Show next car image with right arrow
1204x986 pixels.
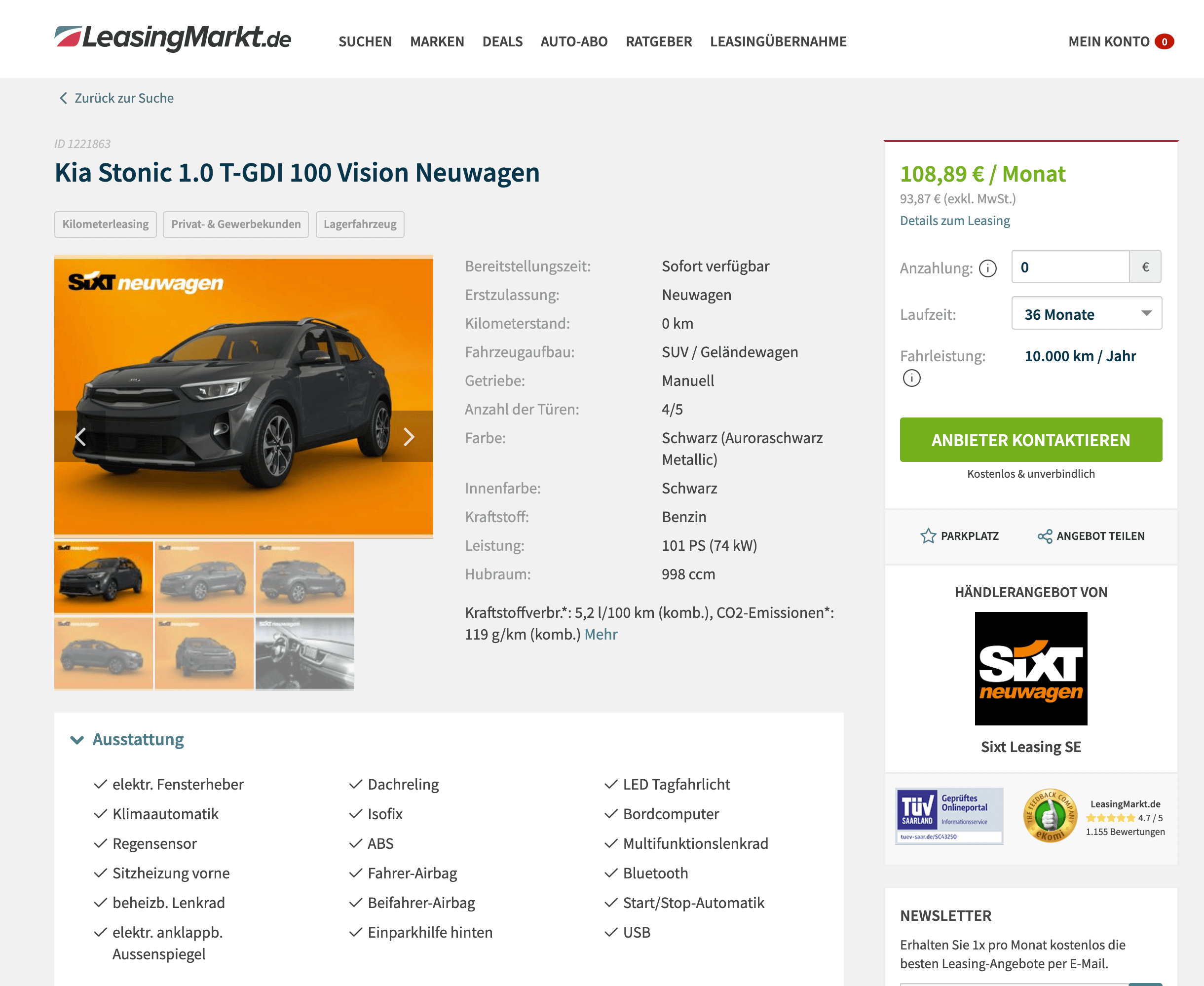coord(409,436)
